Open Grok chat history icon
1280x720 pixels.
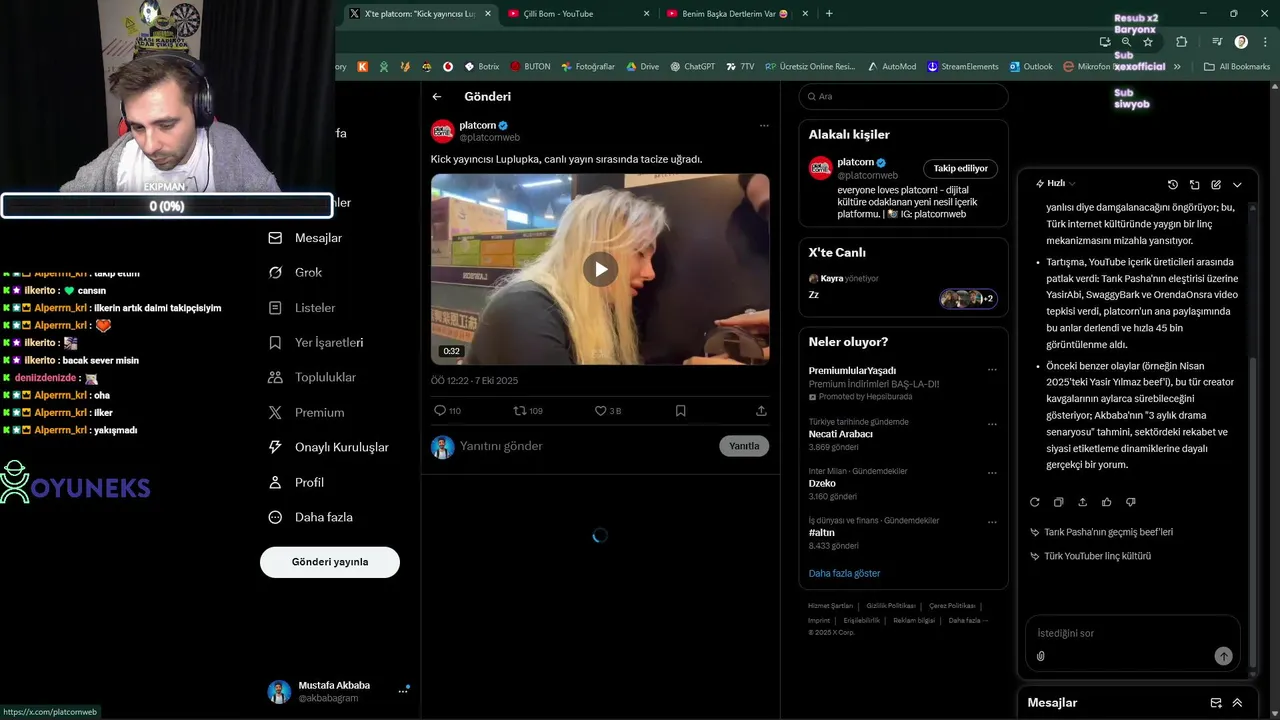tap(1173, 185)
